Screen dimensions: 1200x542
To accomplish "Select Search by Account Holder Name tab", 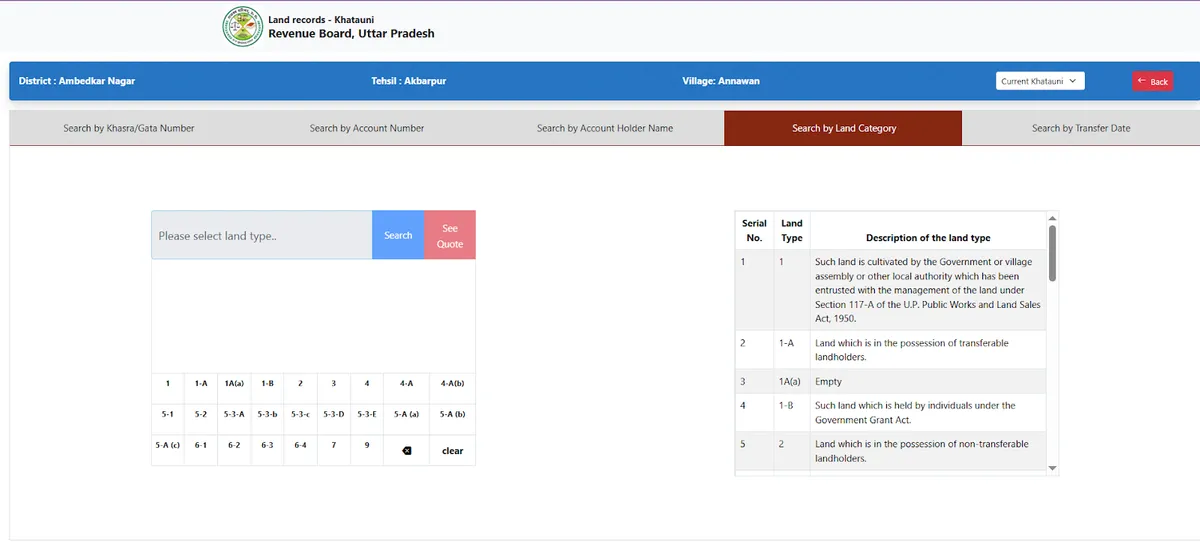I will pos(604,128).
